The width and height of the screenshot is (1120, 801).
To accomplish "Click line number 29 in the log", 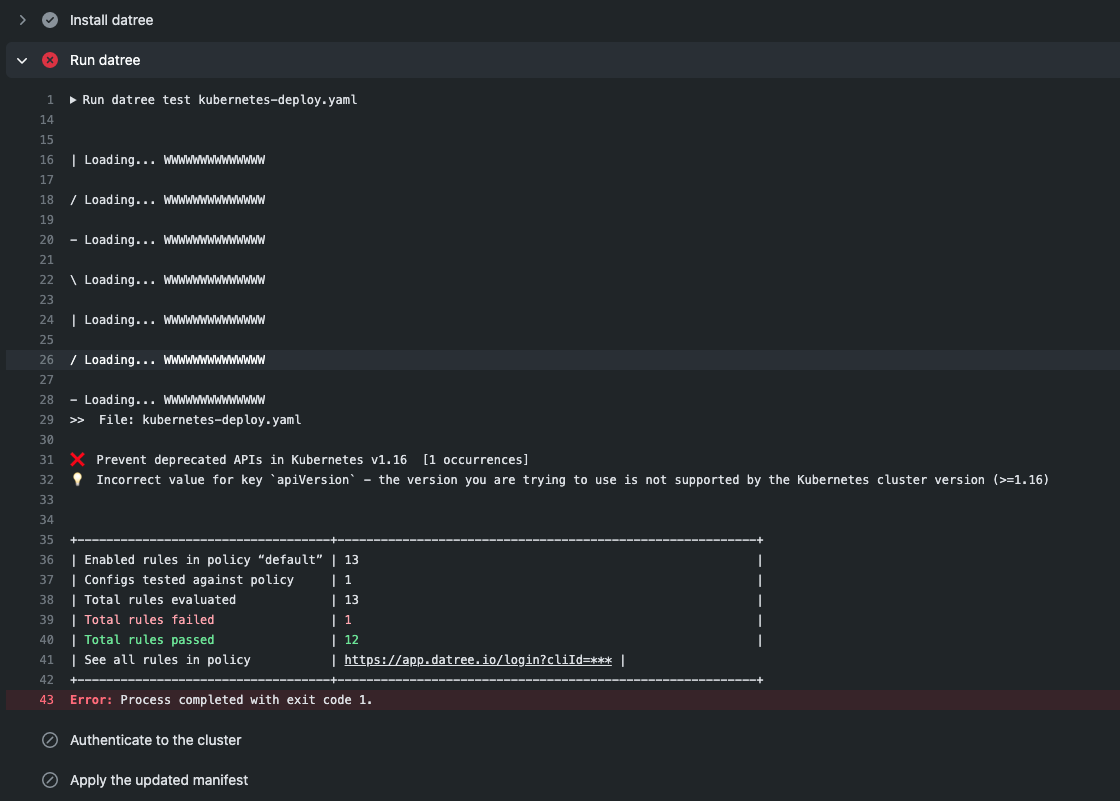I will click(x=46, y=420).
